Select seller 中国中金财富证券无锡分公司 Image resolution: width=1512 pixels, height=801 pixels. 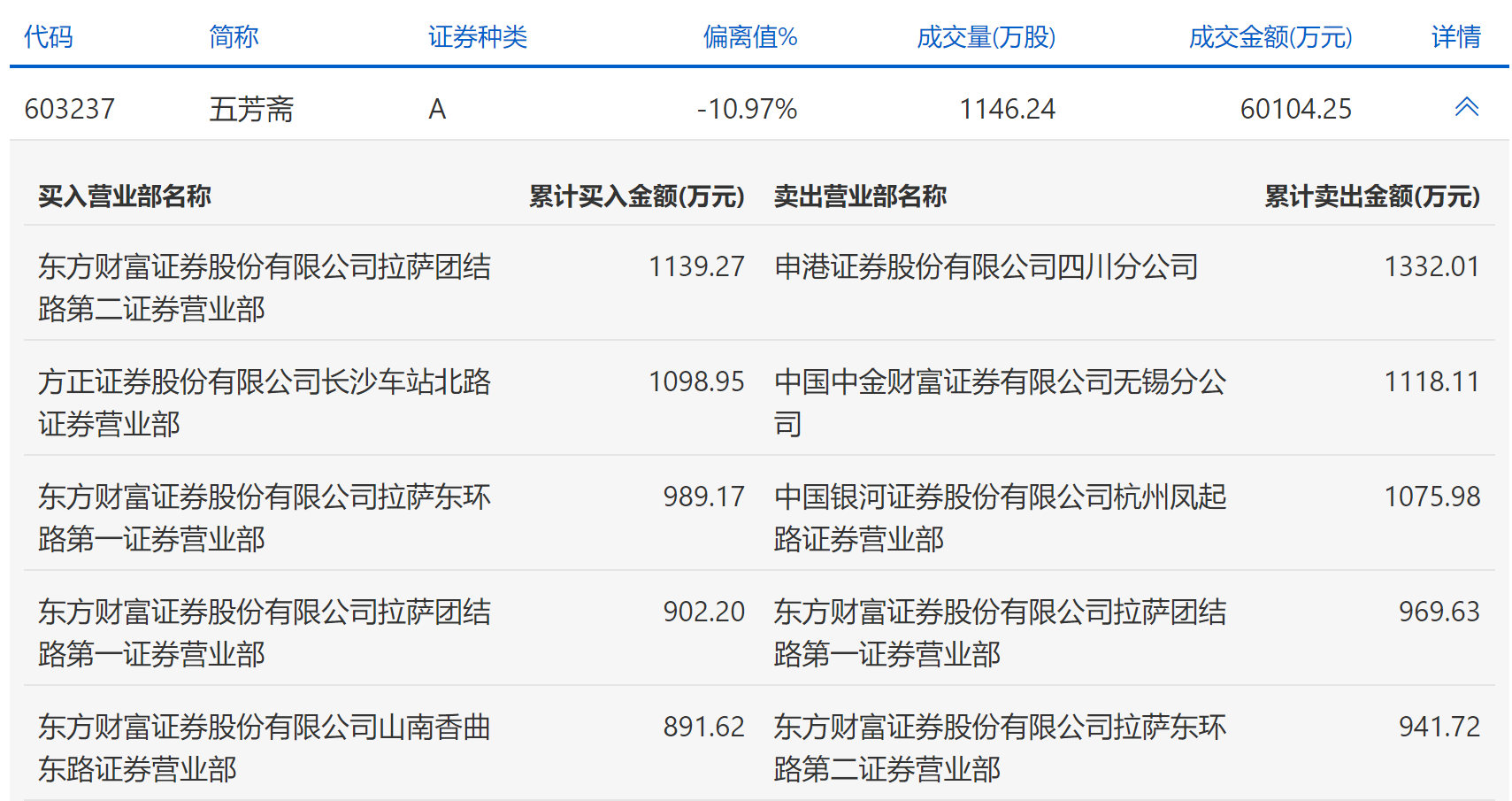[x=1001, y=403]
